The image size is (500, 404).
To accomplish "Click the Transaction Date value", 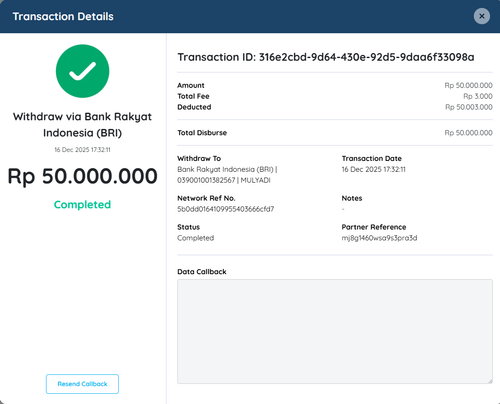I will coord(373,169).
